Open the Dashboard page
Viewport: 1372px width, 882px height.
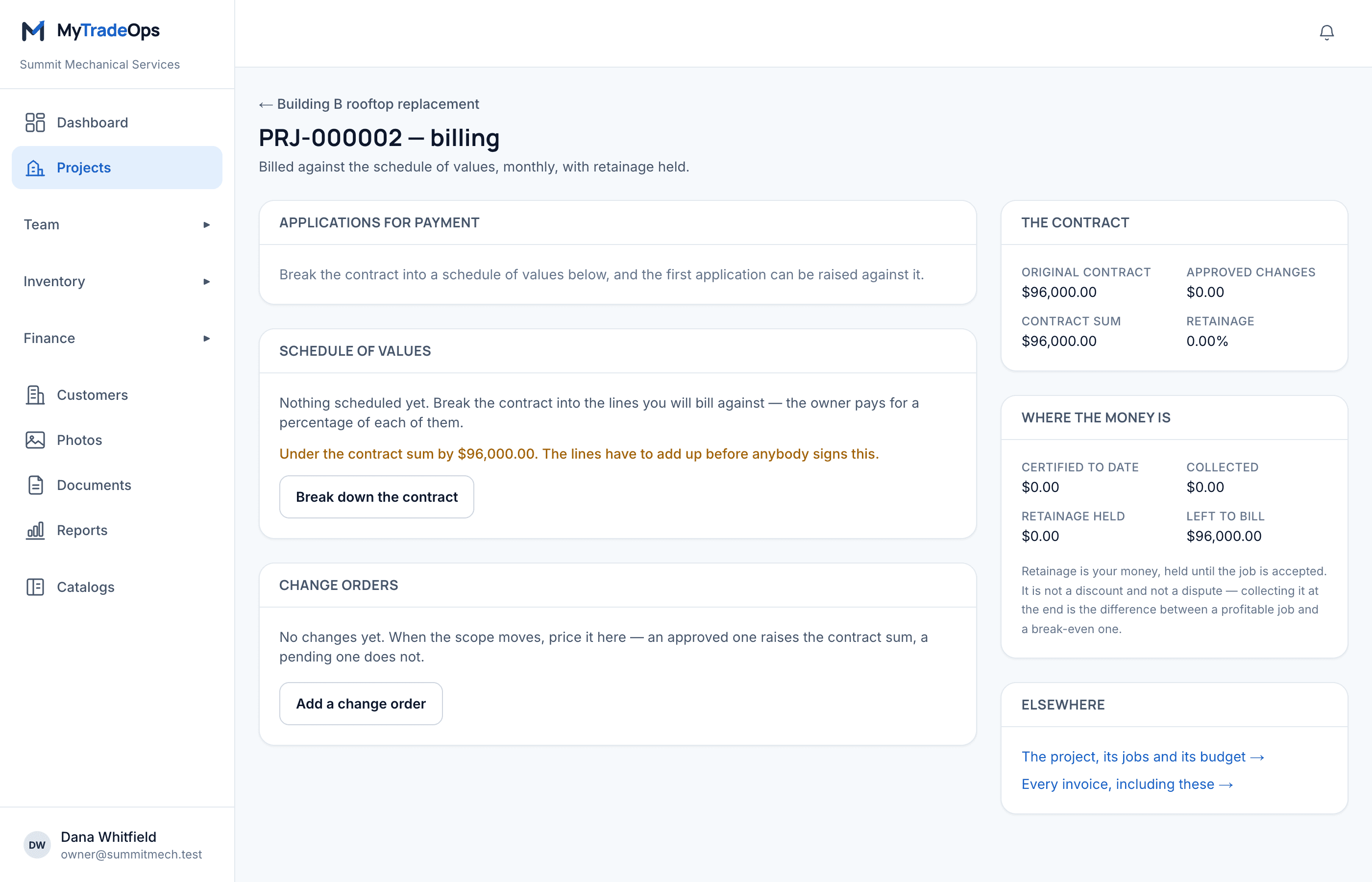pyautogui.click(x=117, y=122)
